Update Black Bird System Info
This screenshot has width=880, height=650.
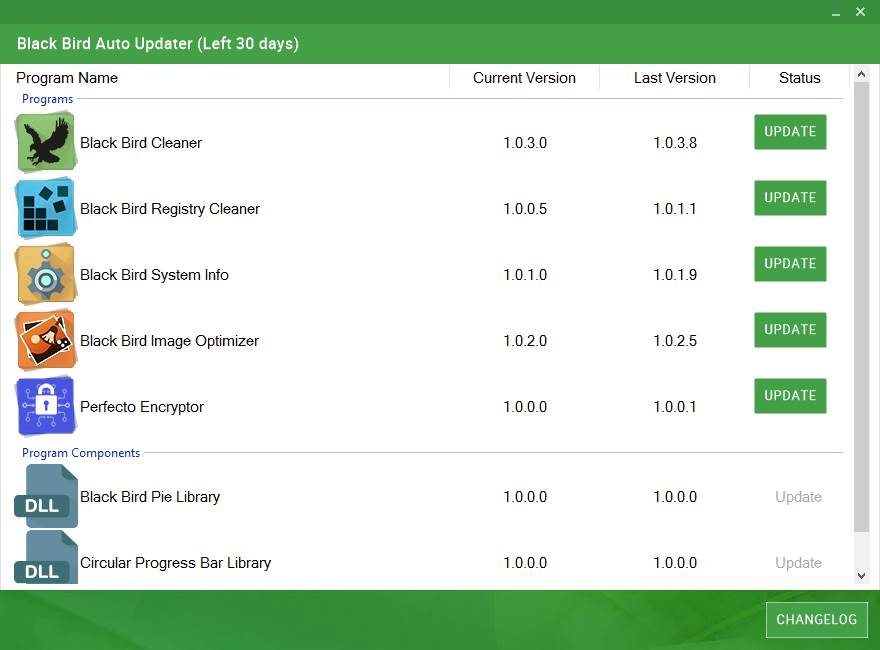pyautogui.click(x=790, y=264)
